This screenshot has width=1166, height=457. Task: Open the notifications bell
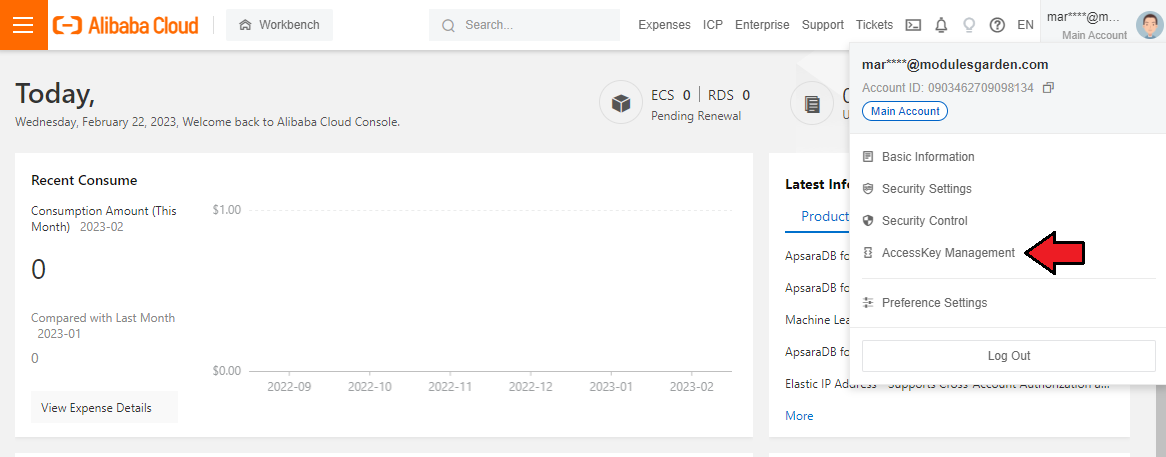(941, 25)
